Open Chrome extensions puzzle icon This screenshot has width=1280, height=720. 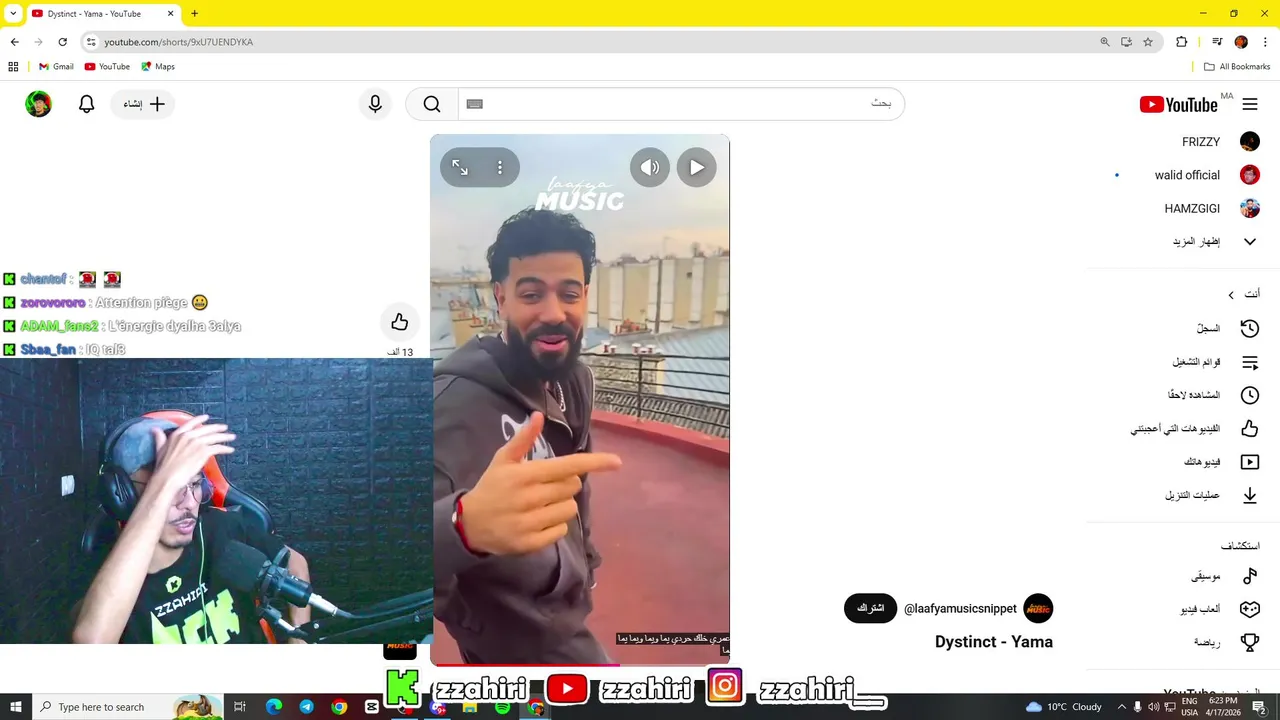[1181, 42]
